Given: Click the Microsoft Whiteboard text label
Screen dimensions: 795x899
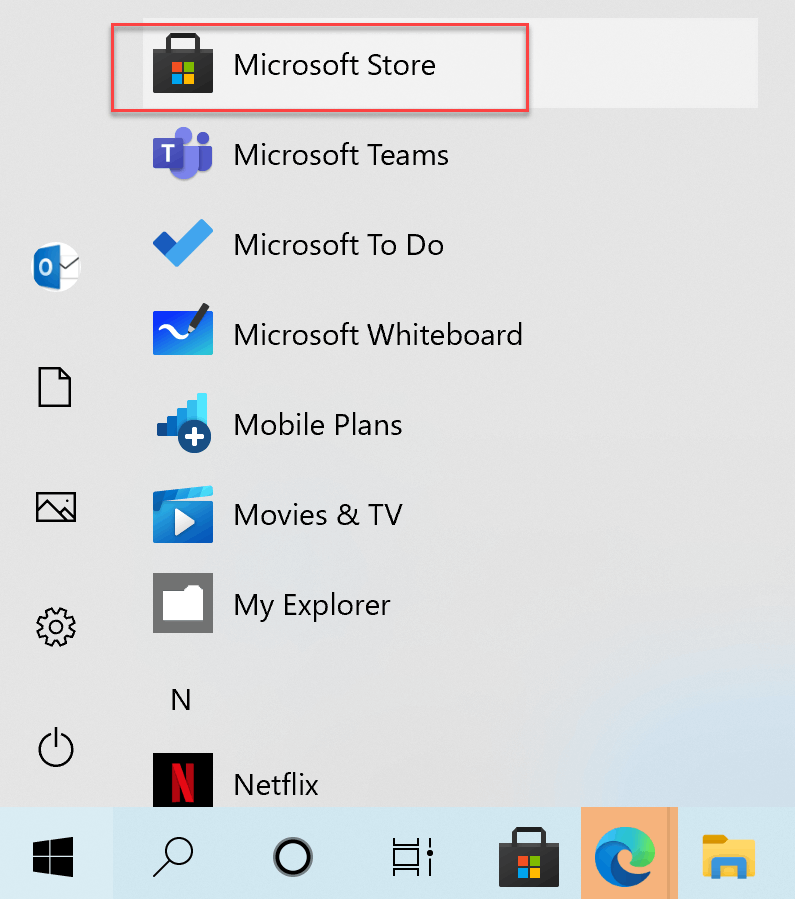Looking at the screenshot, I should 378,334.
